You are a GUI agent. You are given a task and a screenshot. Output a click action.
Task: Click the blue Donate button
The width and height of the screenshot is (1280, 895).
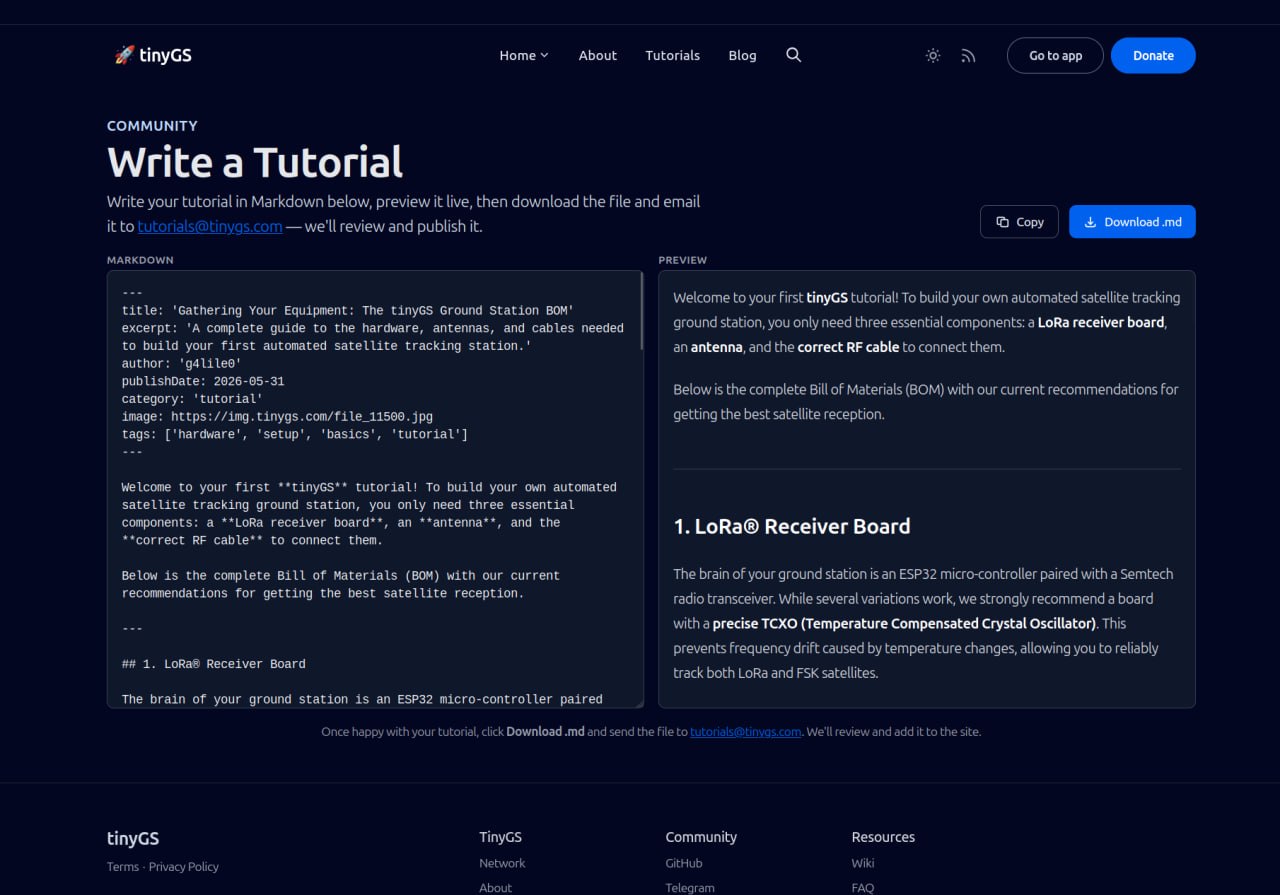tap(1153, 56)
